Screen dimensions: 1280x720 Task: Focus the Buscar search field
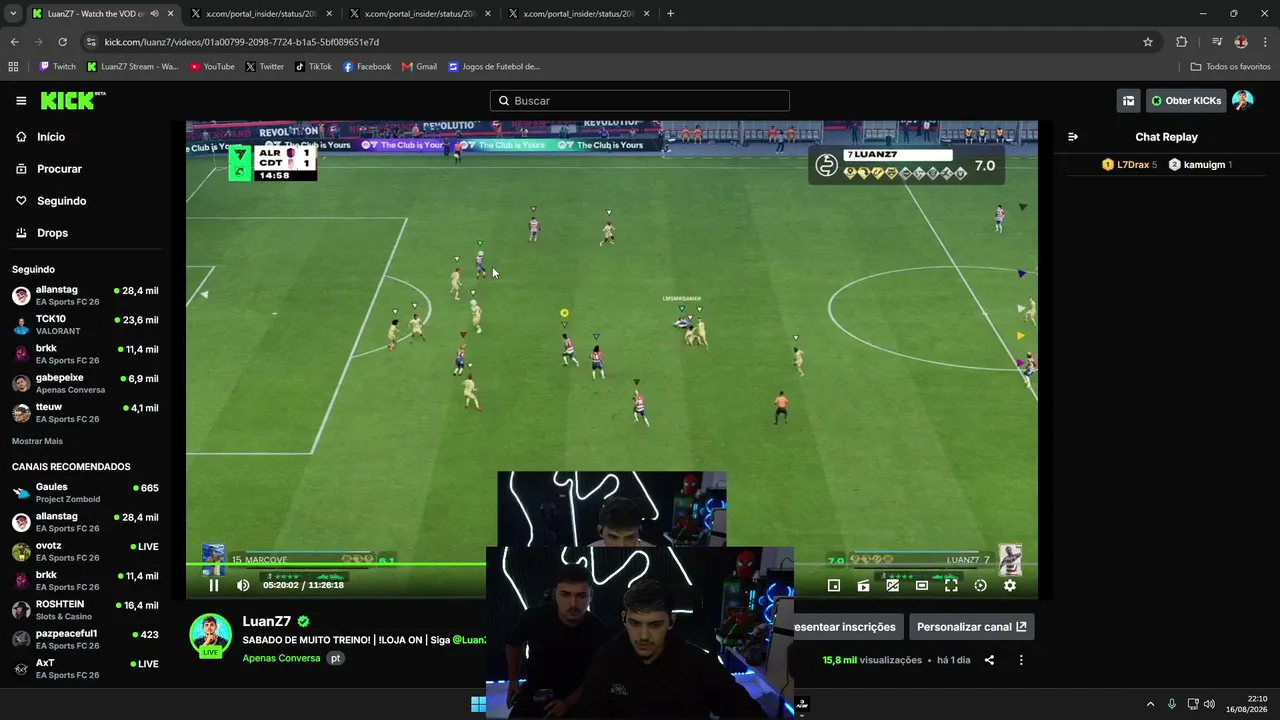point(640,100)
